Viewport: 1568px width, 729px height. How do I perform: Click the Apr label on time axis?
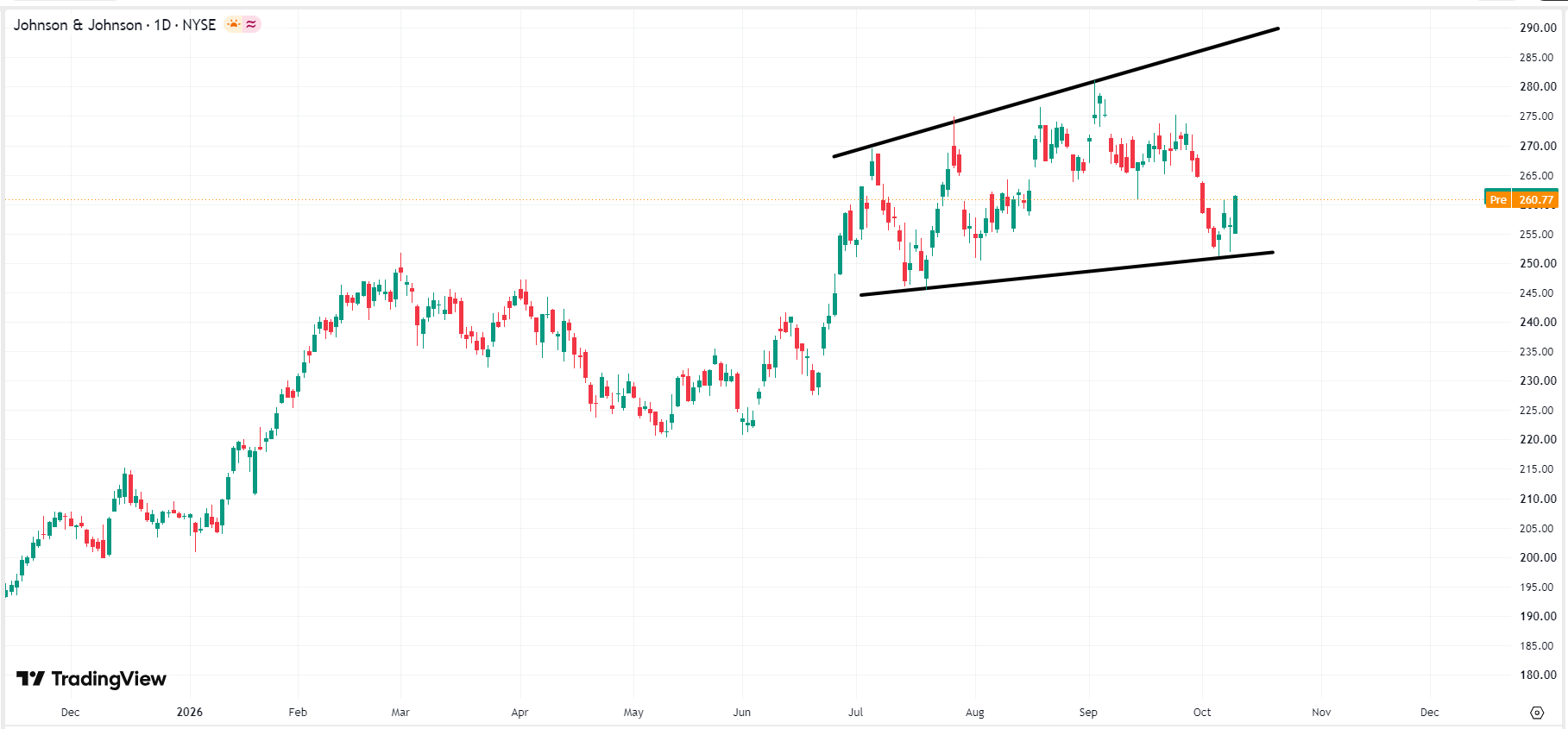pos(520,712)
